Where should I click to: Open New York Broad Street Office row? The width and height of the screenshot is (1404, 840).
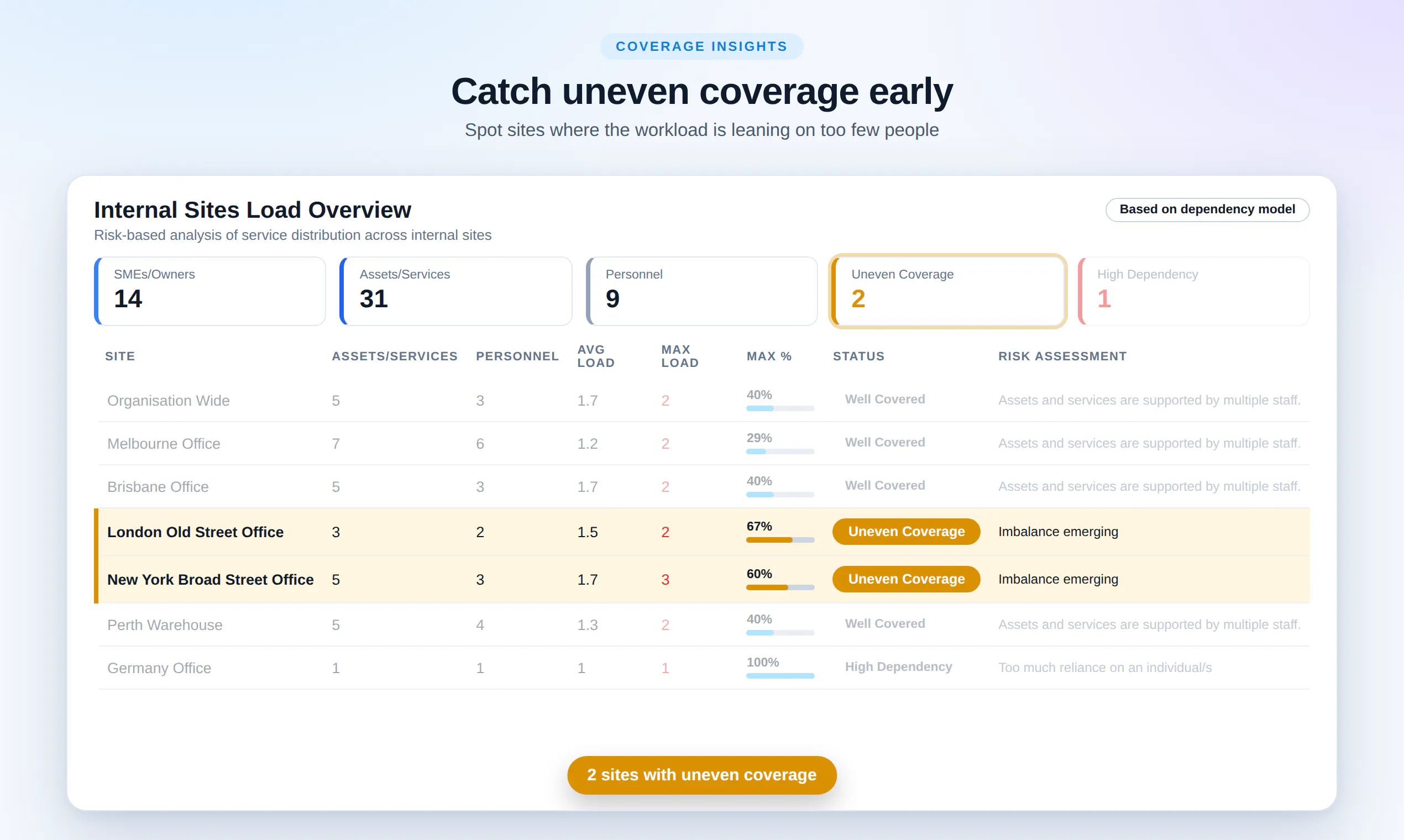[701, 579]
